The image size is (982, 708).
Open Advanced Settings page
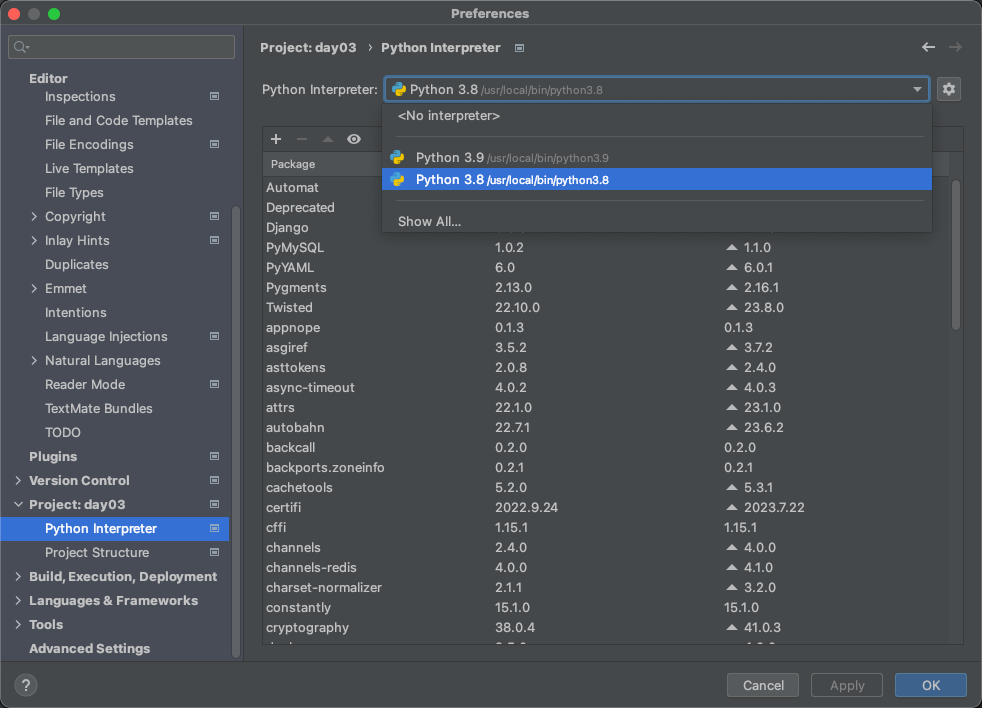pyautogui.click(x=90, y=648)
